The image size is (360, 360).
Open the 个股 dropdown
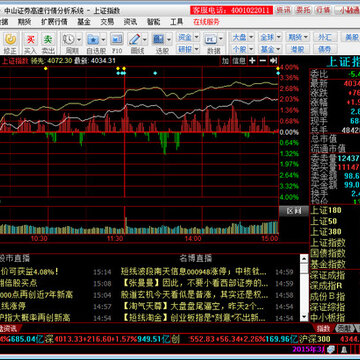click(x=243, y=49)
